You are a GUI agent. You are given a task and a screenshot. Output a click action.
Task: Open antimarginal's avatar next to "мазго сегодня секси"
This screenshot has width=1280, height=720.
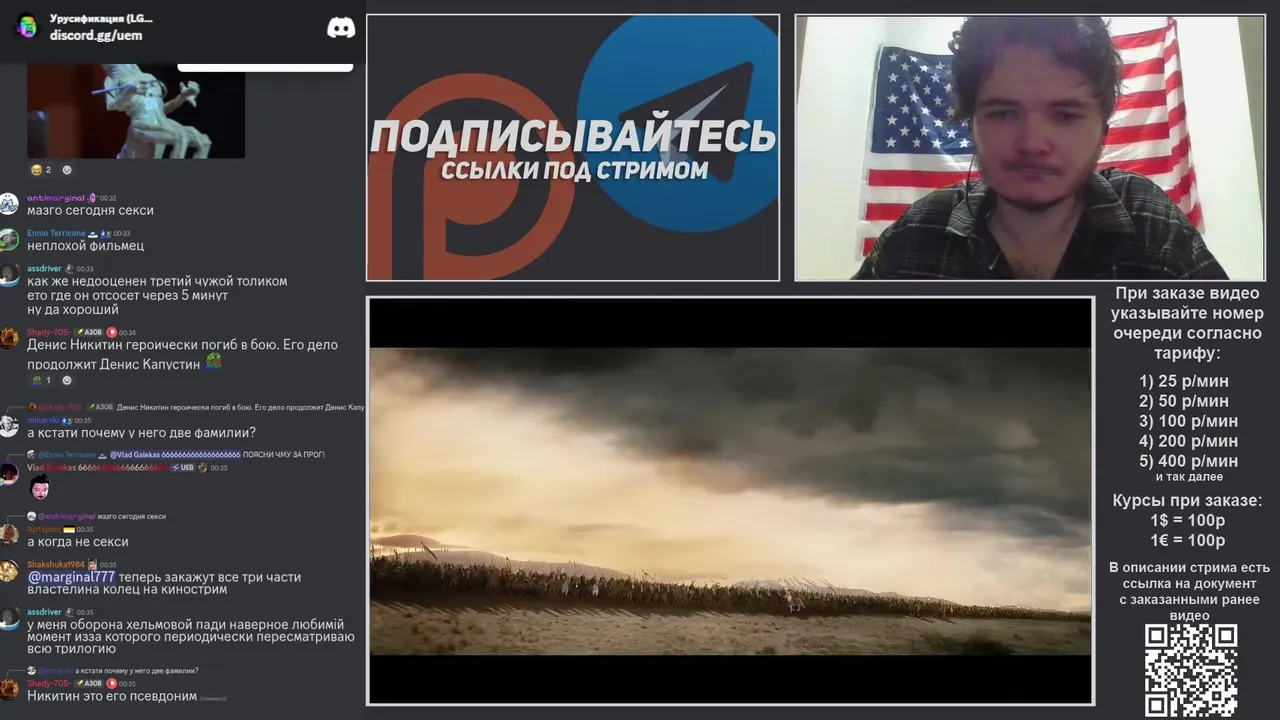[9, 204]
